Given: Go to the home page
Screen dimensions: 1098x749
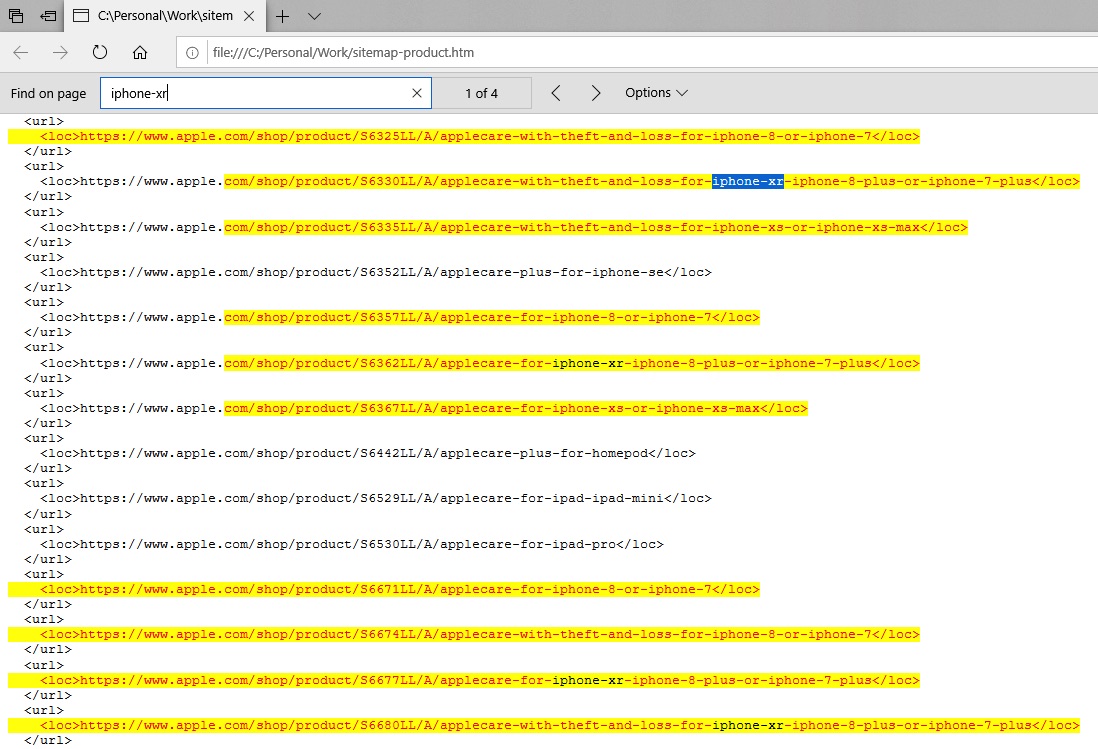Looking at the screenshot, I should [140, 53].
